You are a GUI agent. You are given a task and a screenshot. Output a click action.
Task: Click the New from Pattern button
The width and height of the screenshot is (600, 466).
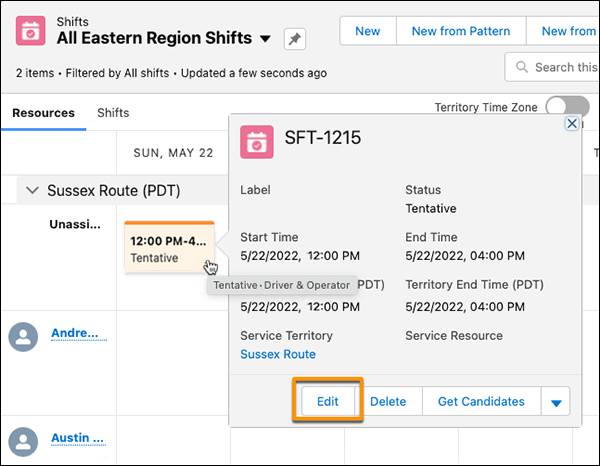460,31
